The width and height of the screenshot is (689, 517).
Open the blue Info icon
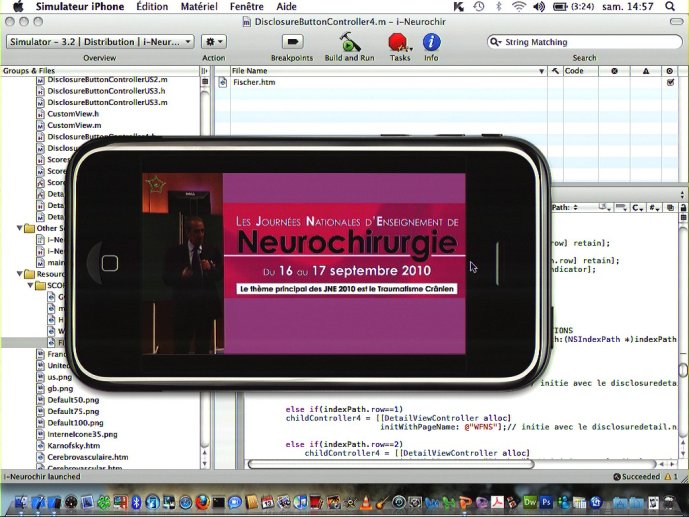tap(432, 42)
